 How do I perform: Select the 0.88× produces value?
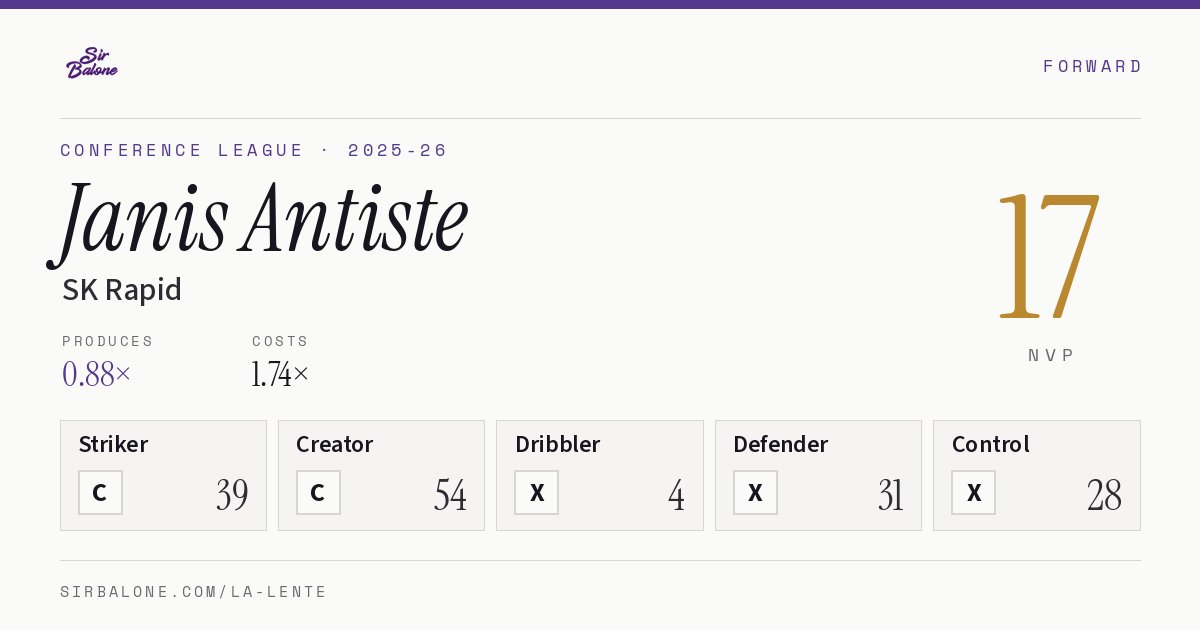point(97,374)
